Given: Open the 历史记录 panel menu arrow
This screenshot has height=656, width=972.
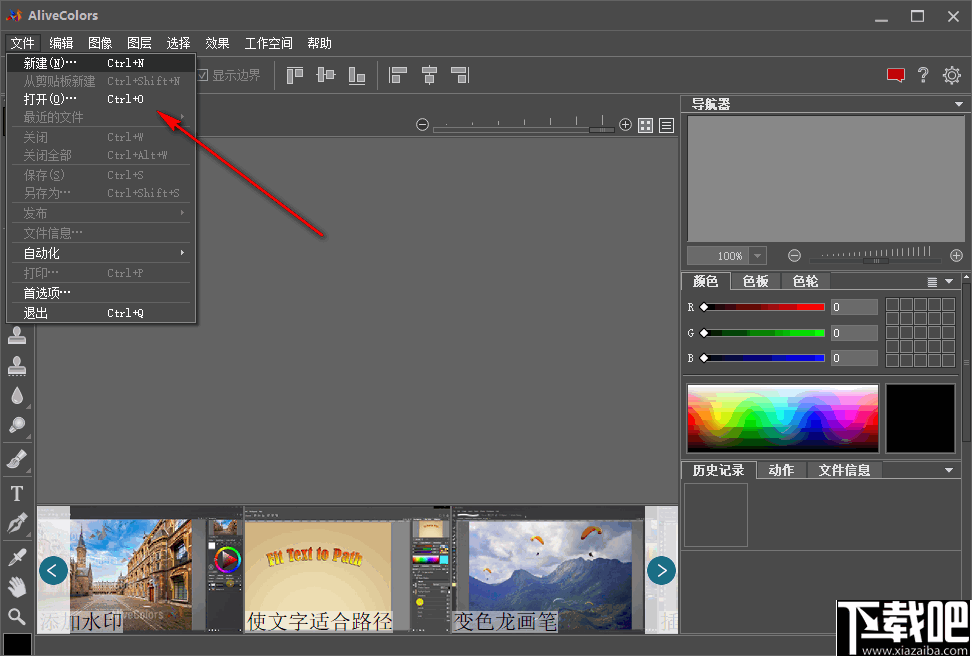Looking at the screenshot, I should [949, 471].
